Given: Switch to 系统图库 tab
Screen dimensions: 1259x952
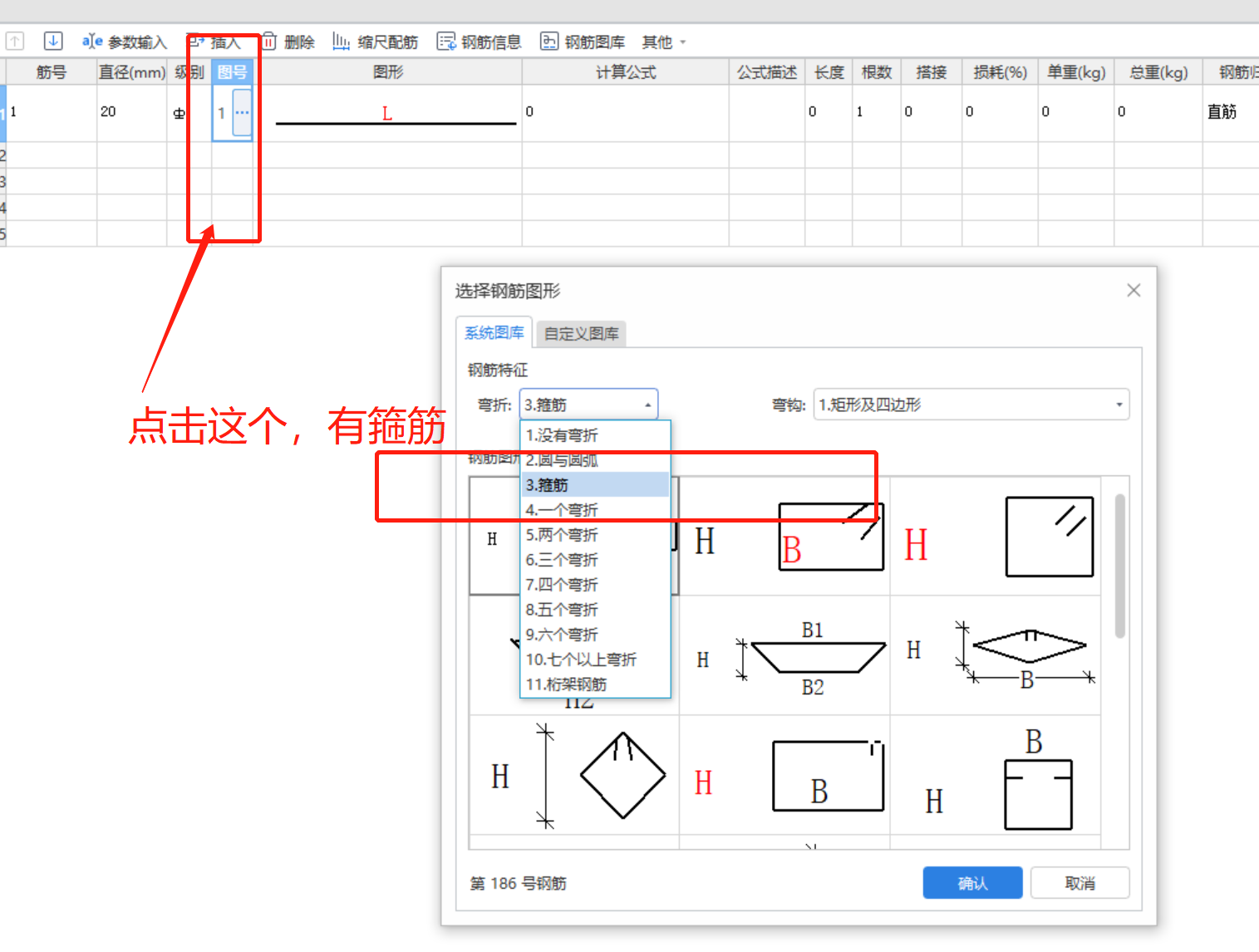Looking at the screenshot, I should pyautogui.click(x=494, y=332).
